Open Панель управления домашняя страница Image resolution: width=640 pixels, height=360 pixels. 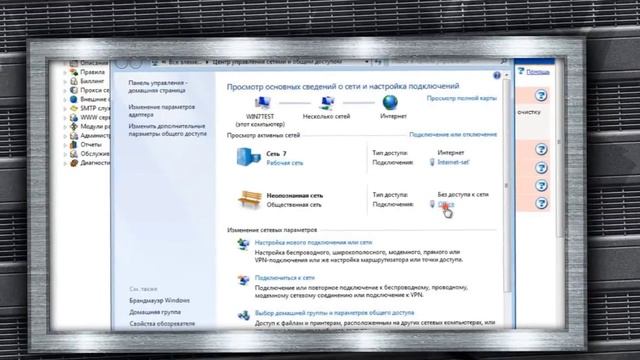[x=158, y=87]
